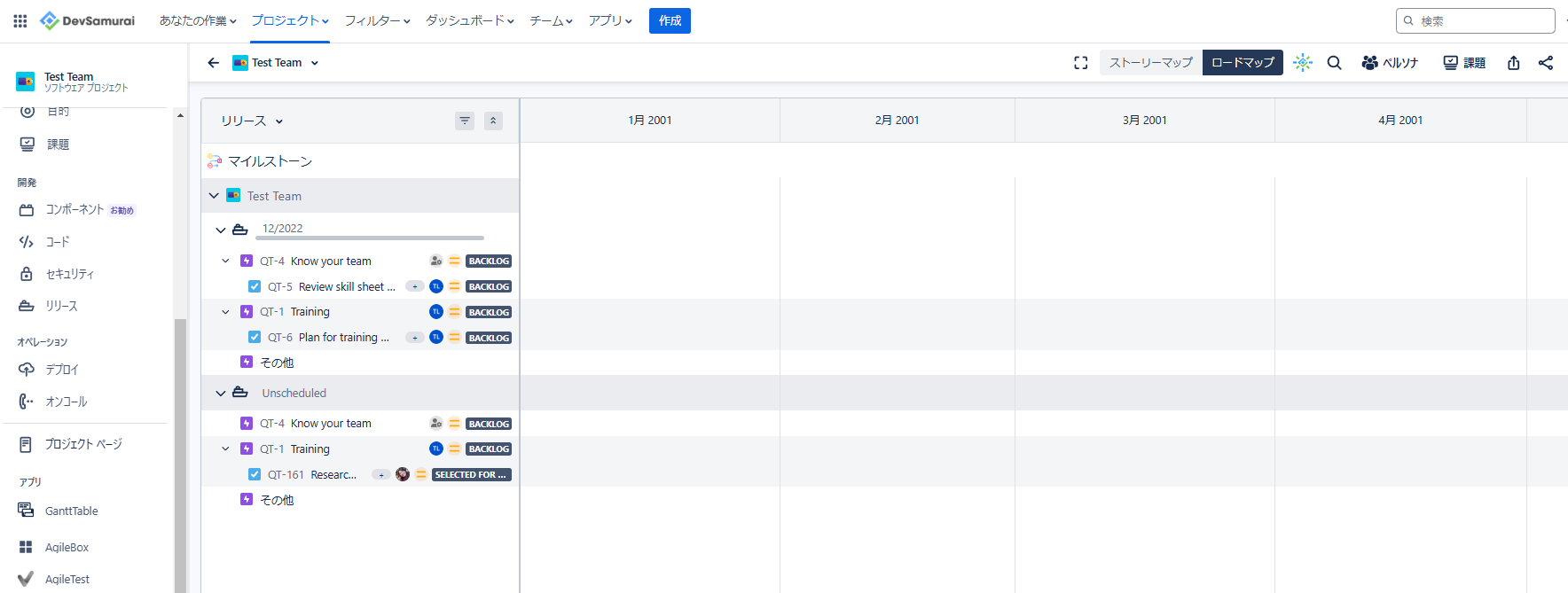1568x593 pixels.
Task: Click the collapse-all double chevron icon
Action: 493,121
